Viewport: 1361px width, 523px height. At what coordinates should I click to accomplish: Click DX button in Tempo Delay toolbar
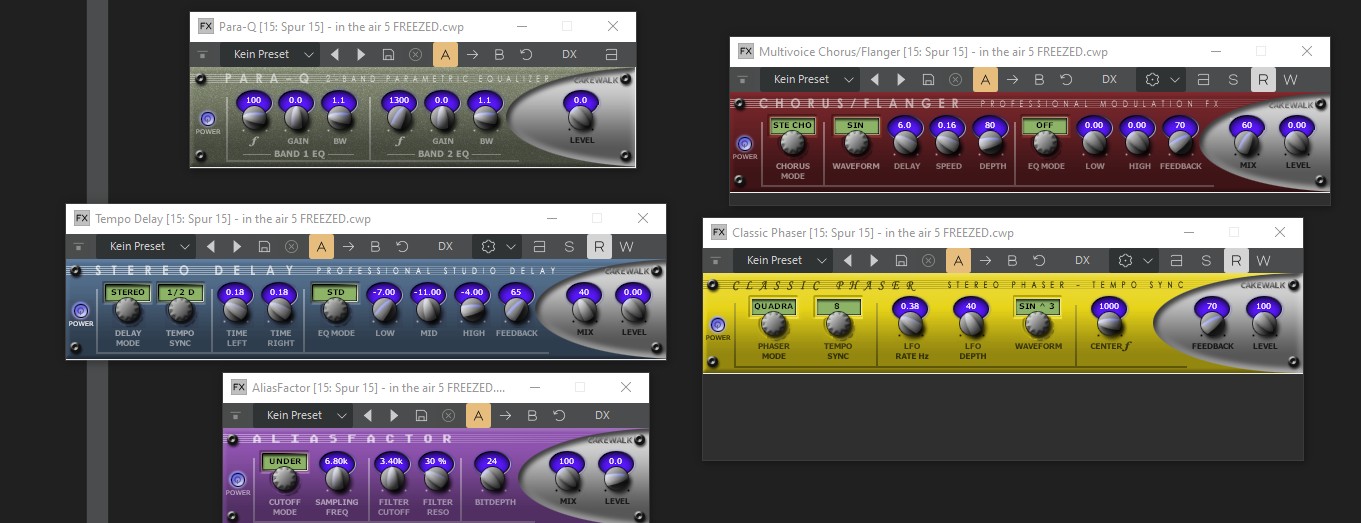click(x=445, y=246)
